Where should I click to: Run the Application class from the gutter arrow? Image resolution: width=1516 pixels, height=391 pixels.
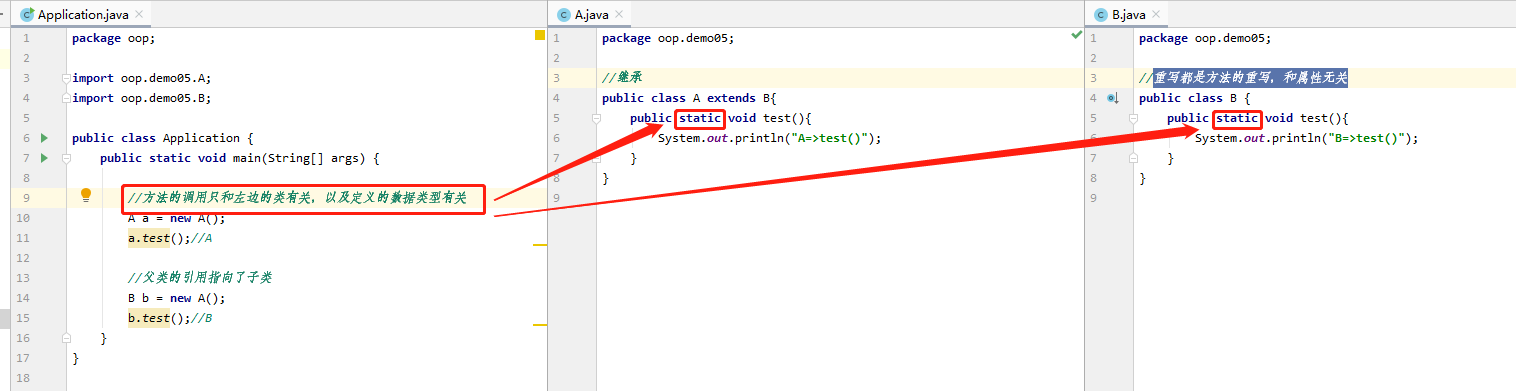(44, 138)
